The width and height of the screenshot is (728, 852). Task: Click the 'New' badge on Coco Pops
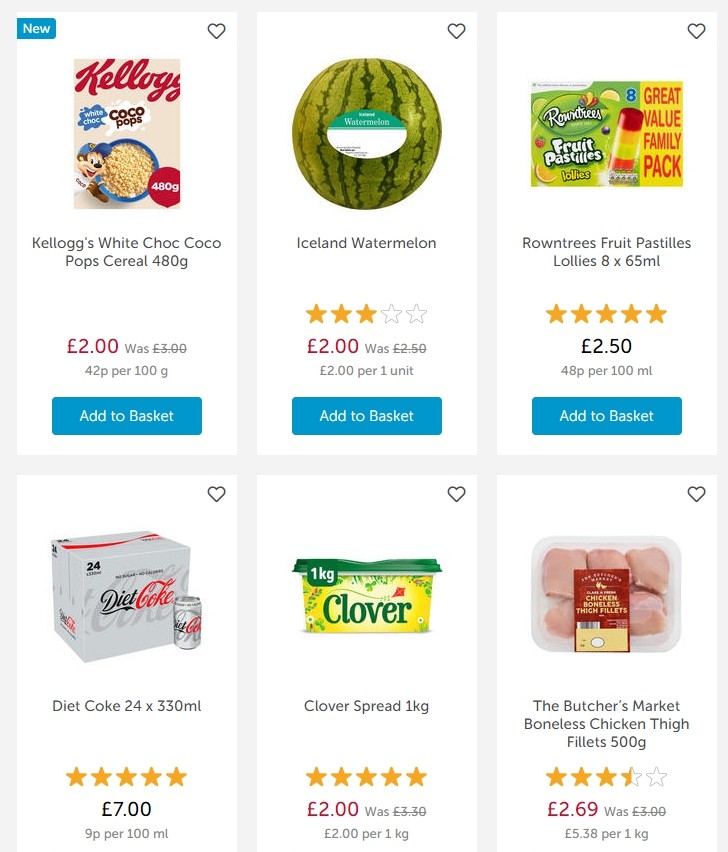click(36, 29)
